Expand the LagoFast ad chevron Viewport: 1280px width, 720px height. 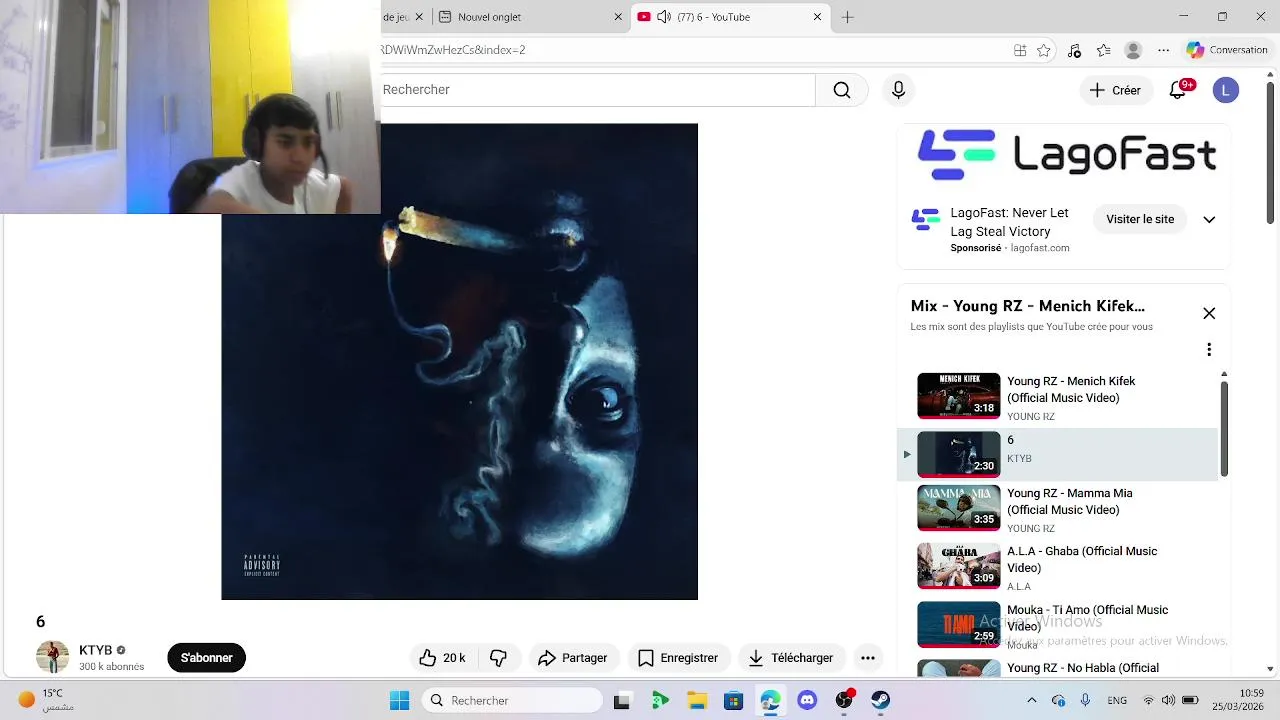[x=1209, y=220]
